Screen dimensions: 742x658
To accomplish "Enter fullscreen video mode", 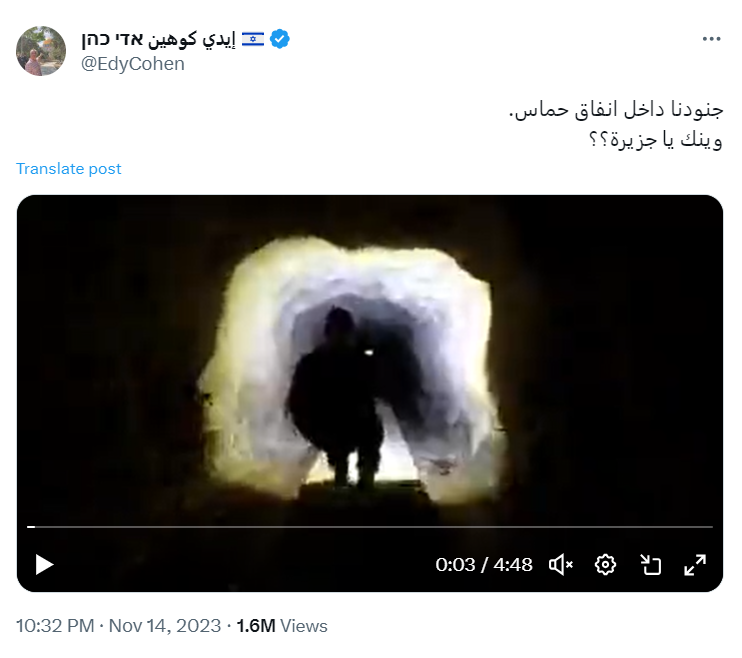I will tap(695, 565).
